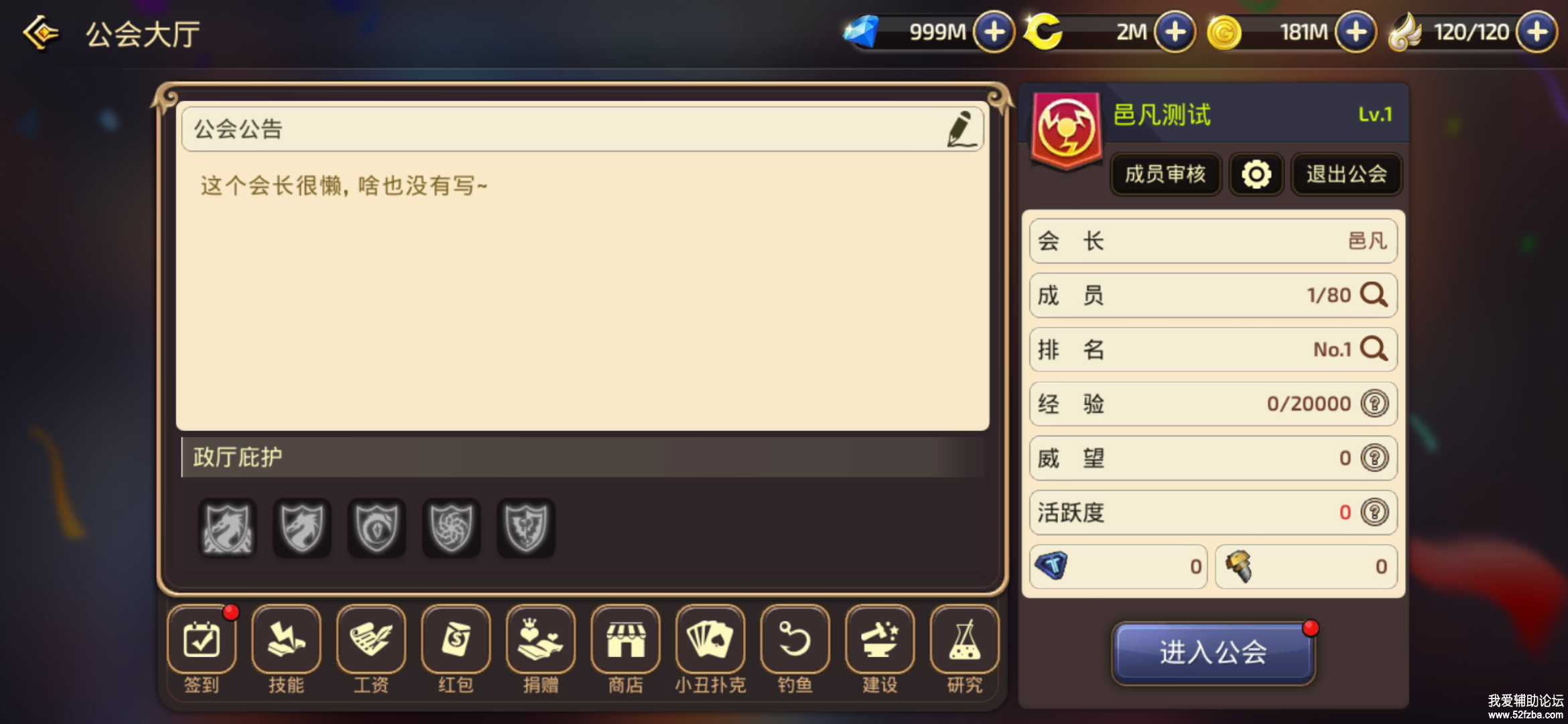Screen dimensions: 1568x724
Task: Open the 技能 skills icon
Action: 286,640
